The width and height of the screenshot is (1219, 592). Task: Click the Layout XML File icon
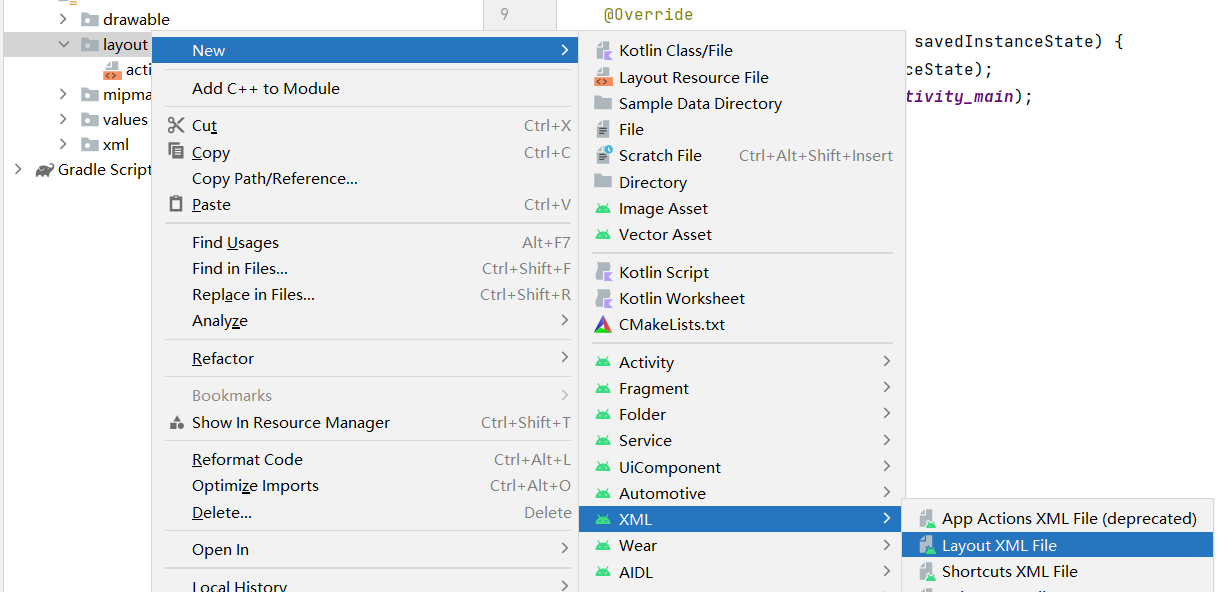(926, 545)
